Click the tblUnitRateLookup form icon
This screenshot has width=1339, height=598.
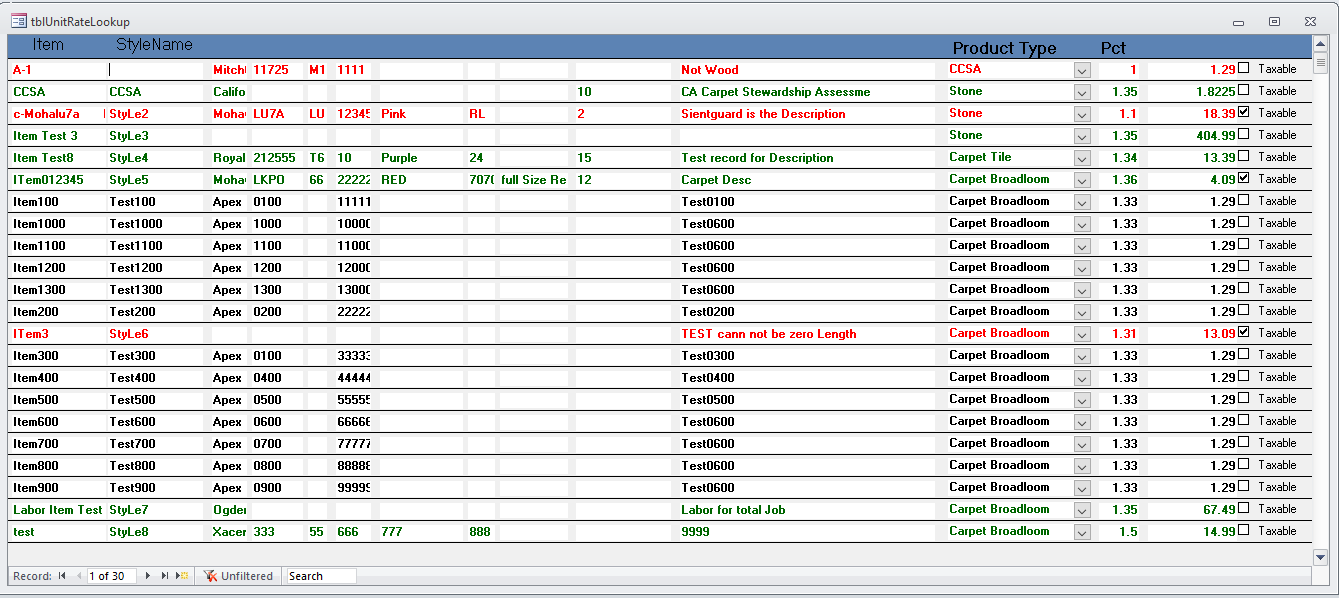click(19, 21)
